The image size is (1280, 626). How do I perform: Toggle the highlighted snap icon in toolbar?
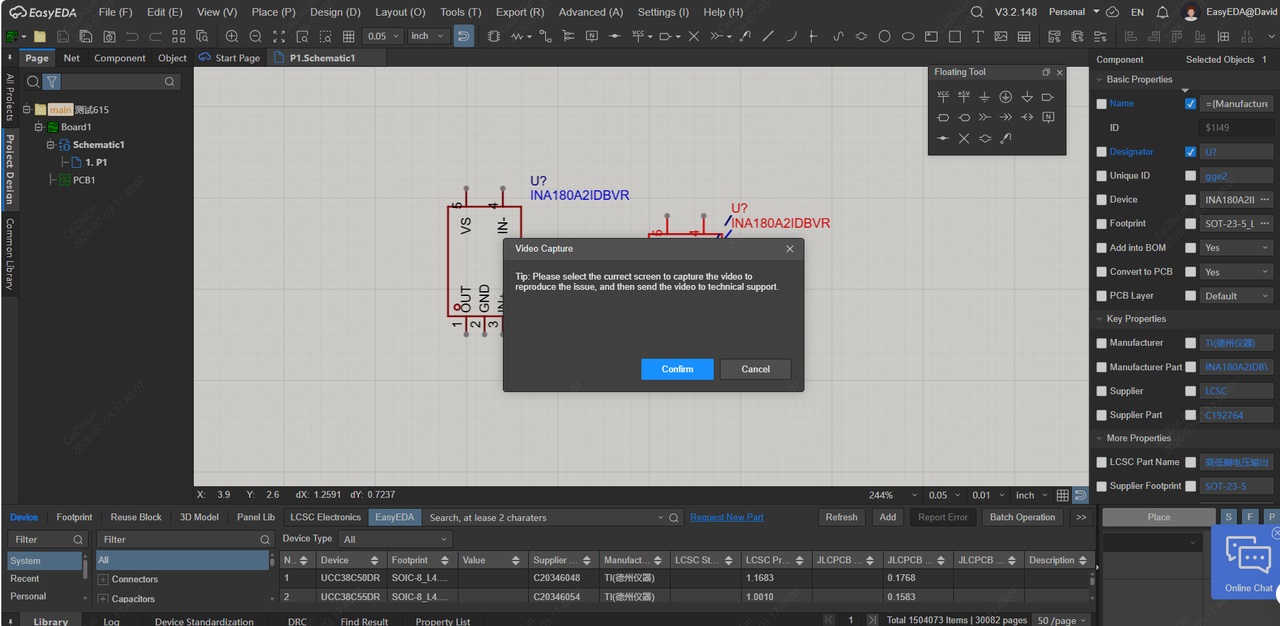tap(464, 36)
